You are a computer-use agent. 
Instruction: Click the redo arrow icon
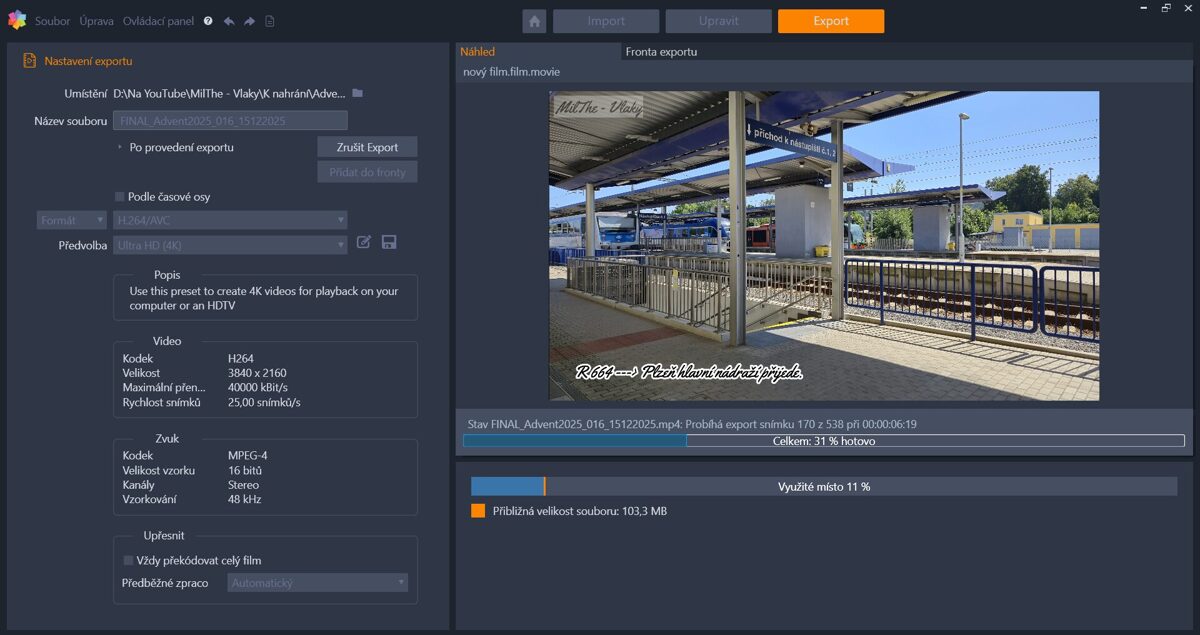click(249, 21)
